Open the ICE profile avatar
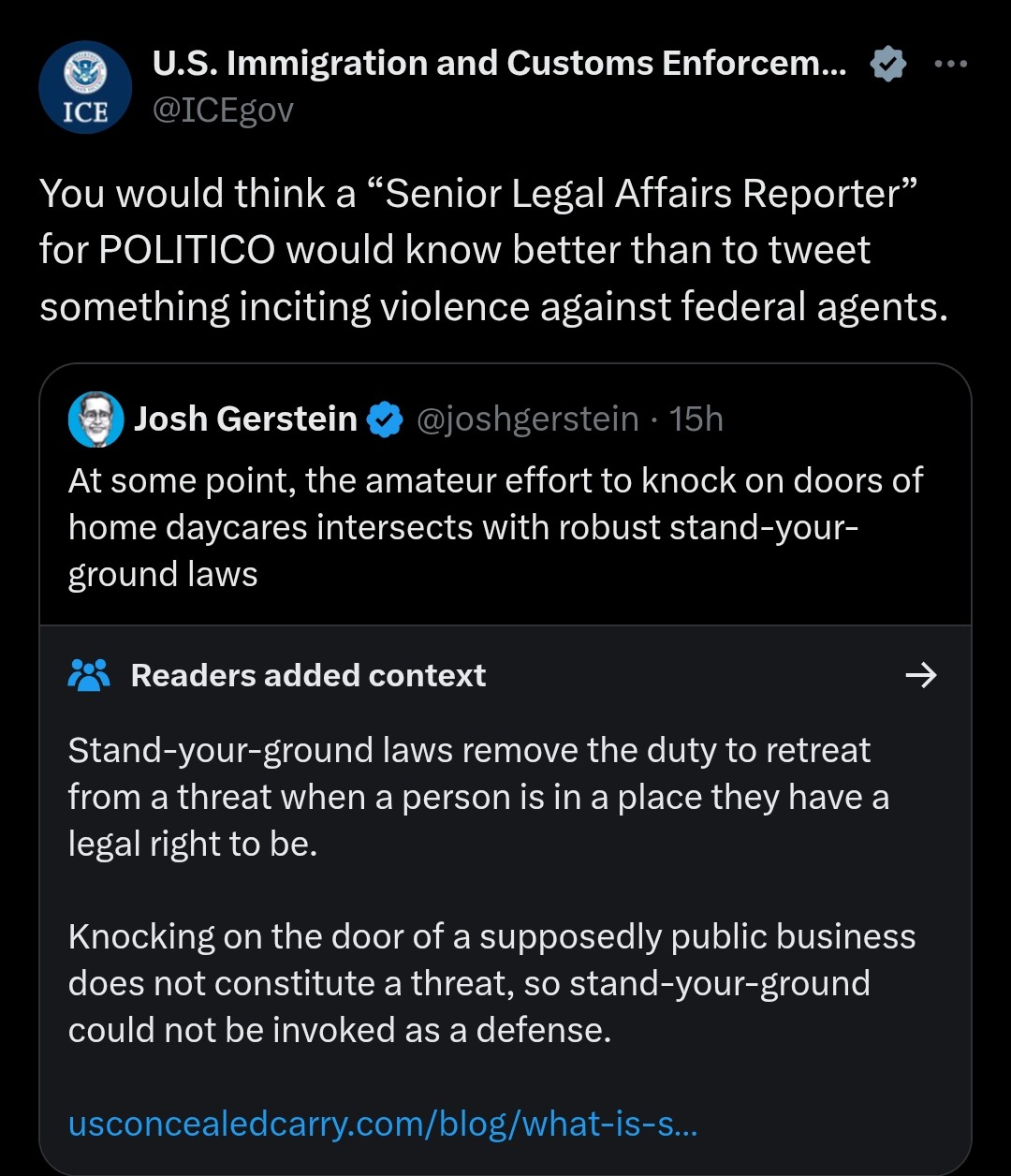The height and width of the screenshot is (1176, 1011). pos(85,87)
